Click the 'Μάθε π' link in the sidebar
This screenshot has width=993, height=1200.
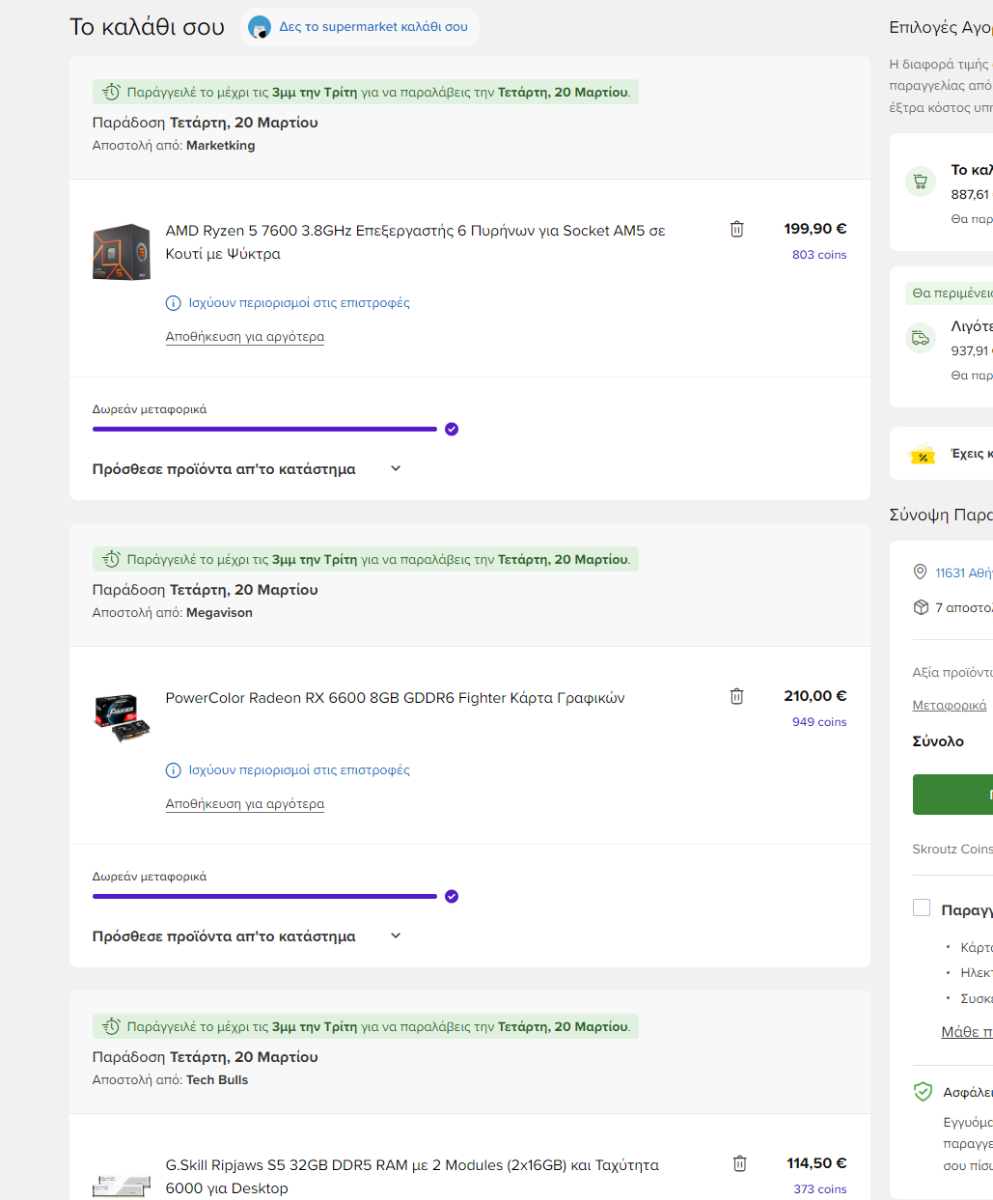tap(966, 1031)
